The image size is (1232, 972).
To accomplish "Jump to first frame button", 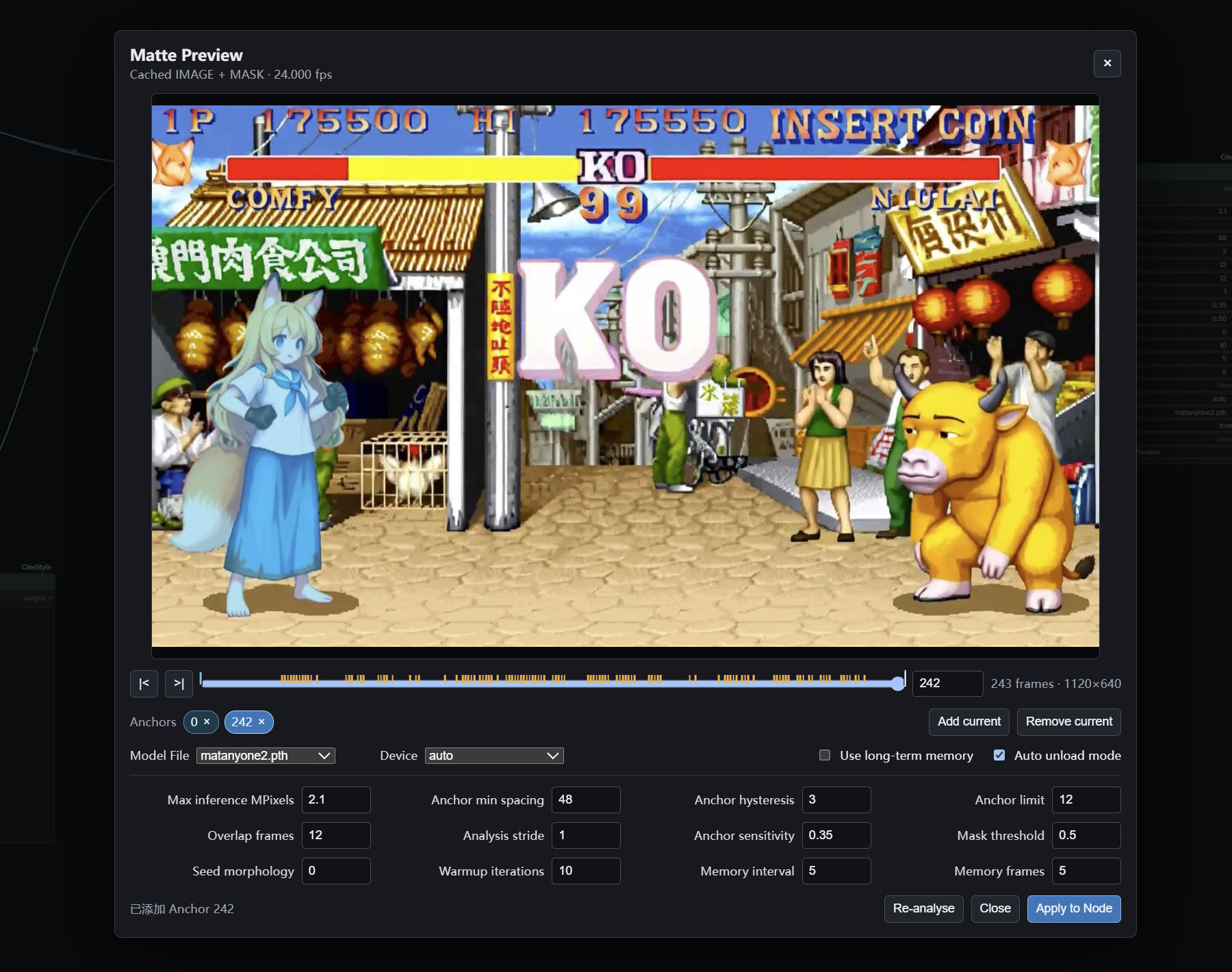I will point(144,683).
